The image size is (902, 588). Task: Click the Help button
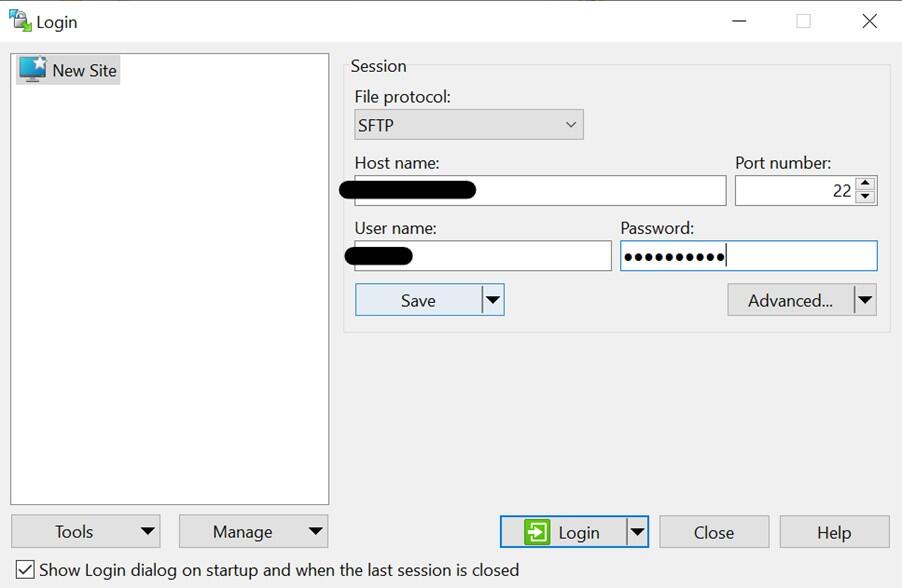pyautogui.click(x=834, y=531)
